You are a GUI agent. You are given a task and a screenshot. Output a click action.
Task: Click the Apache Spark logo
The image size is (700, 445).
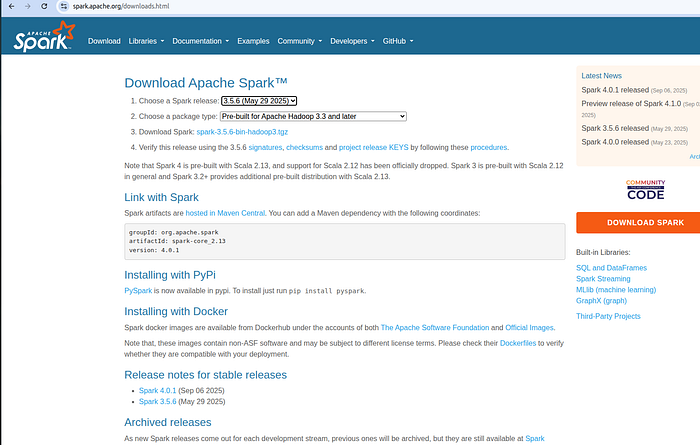(44, 36)
